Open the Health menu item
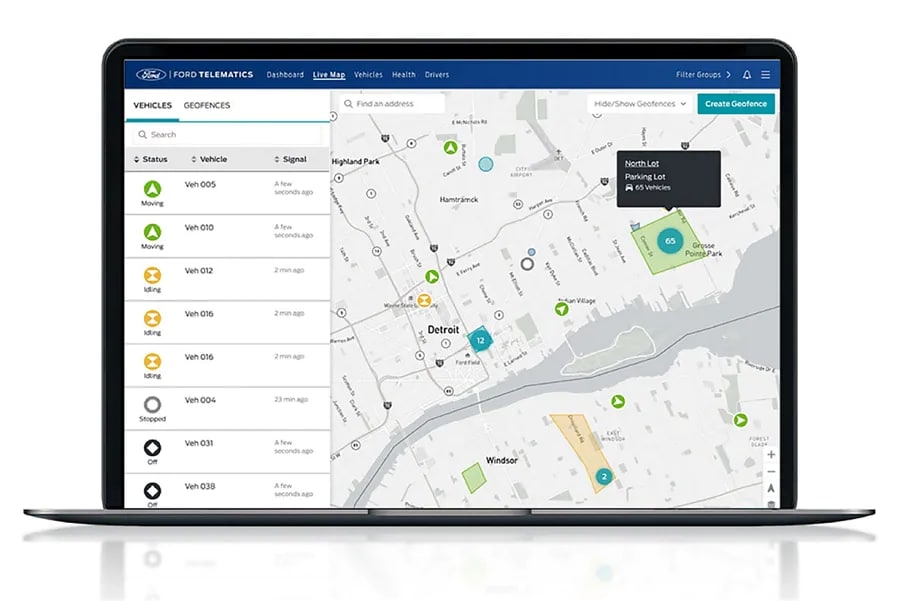This screenshot has width=900, height=601. click(x=403, y=75)
